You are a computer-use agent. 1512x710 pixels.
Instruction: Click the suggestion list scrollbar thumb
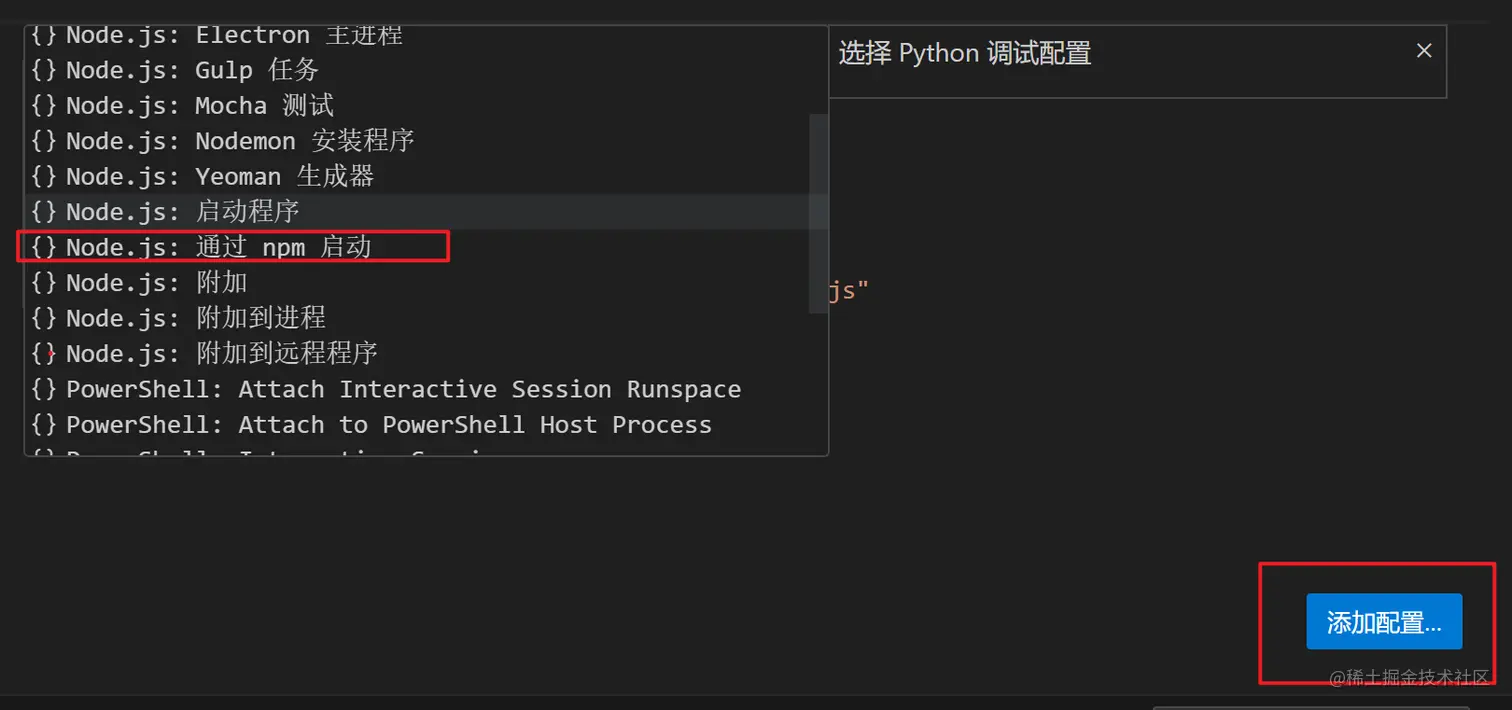point(818,212)
